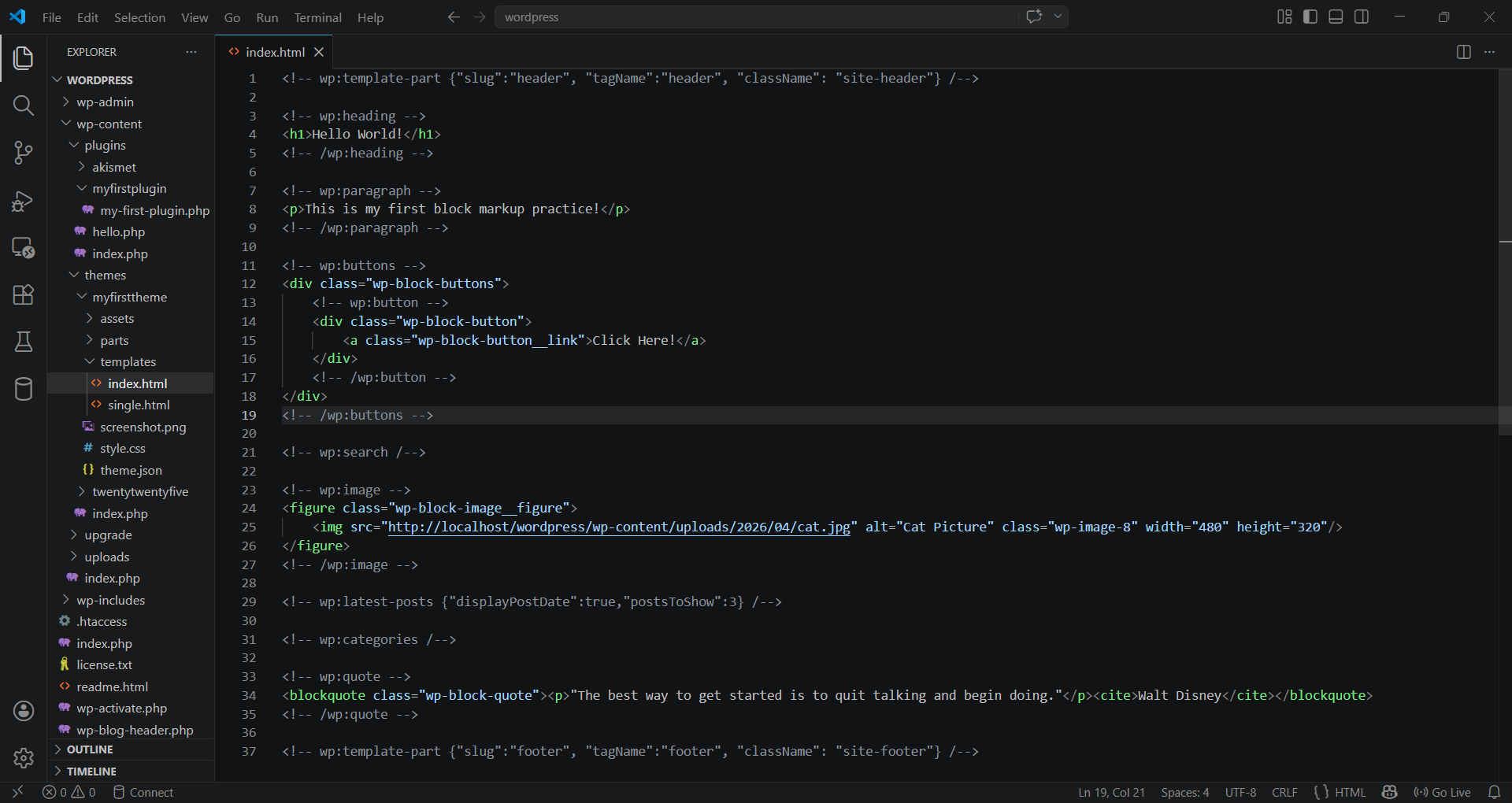Viewport: 1512px width, 803px height.
Task: Click the Split Editor Right icon
Action: [1463, 52]
